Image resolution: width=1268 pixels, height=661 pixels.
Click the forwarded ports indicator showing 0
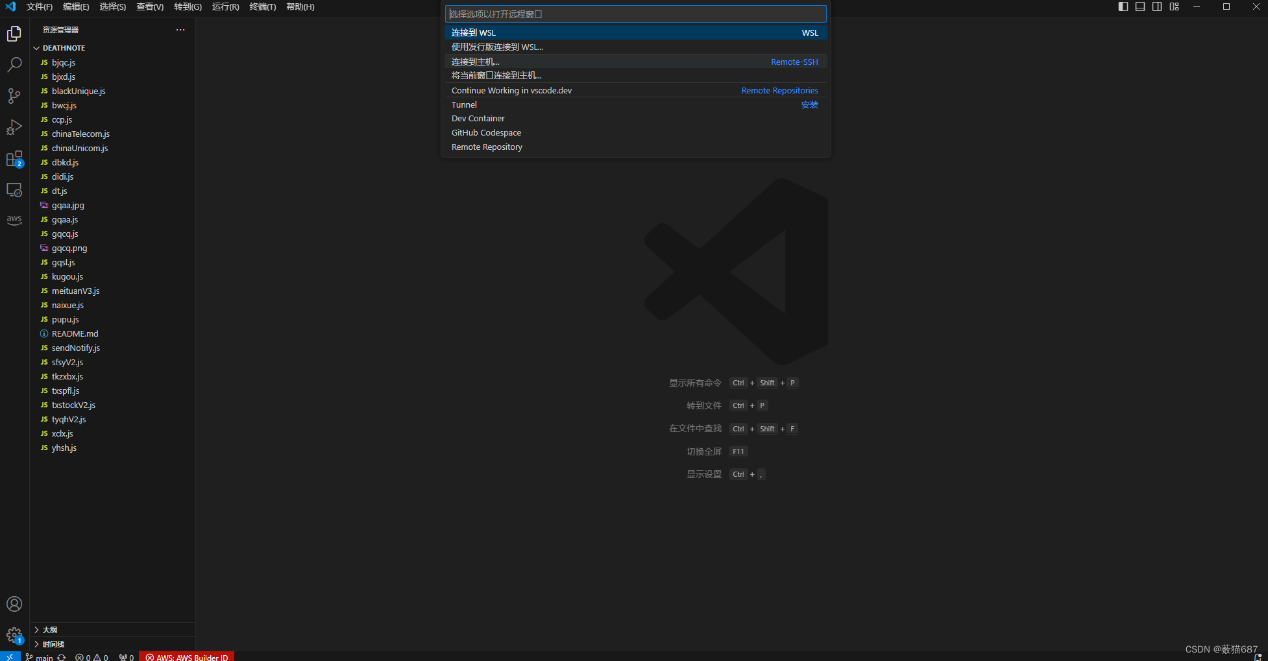(x=126, y=657)
